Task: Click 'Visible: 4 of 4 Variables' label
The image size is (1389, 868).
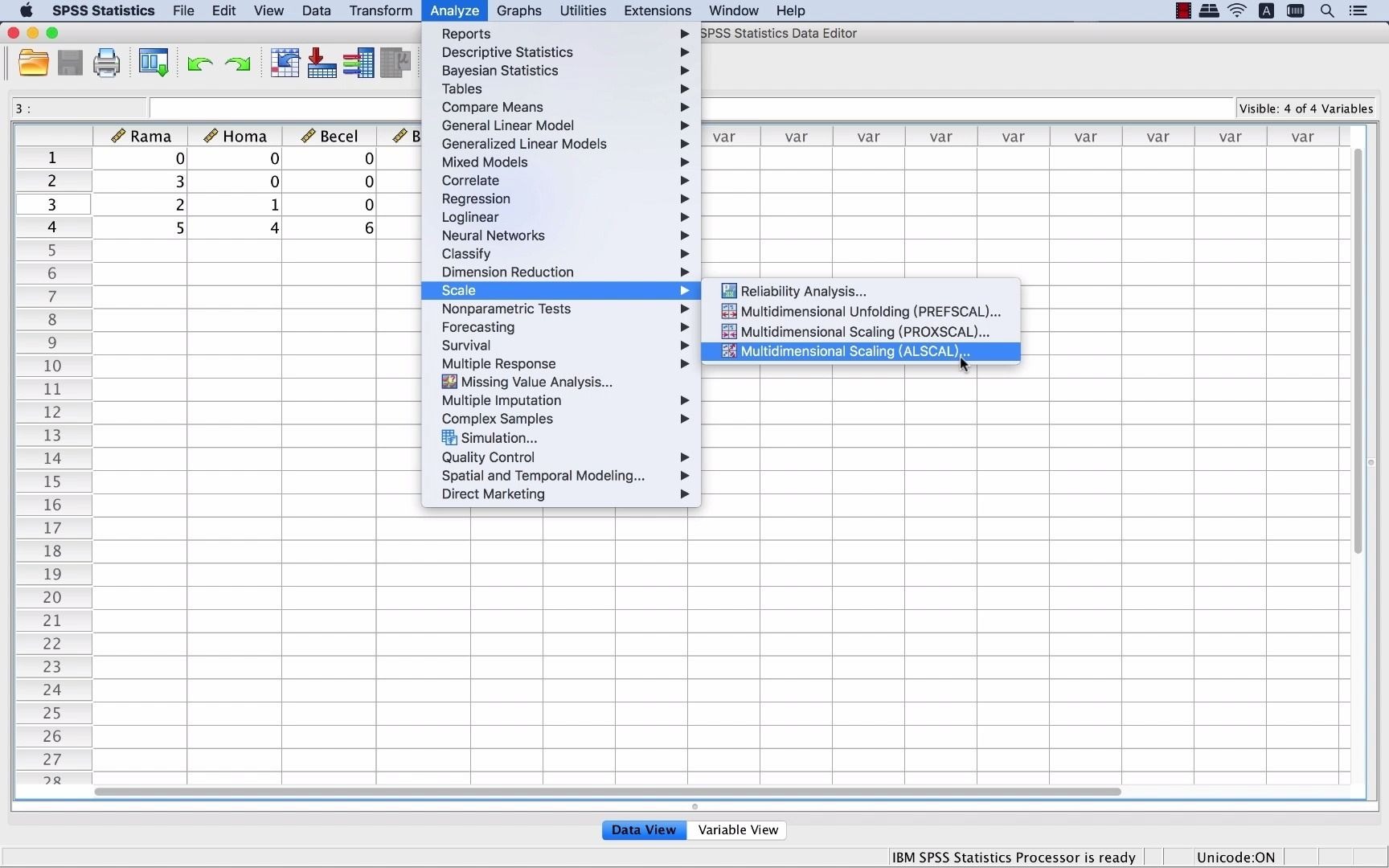Action: point(1305,108)
